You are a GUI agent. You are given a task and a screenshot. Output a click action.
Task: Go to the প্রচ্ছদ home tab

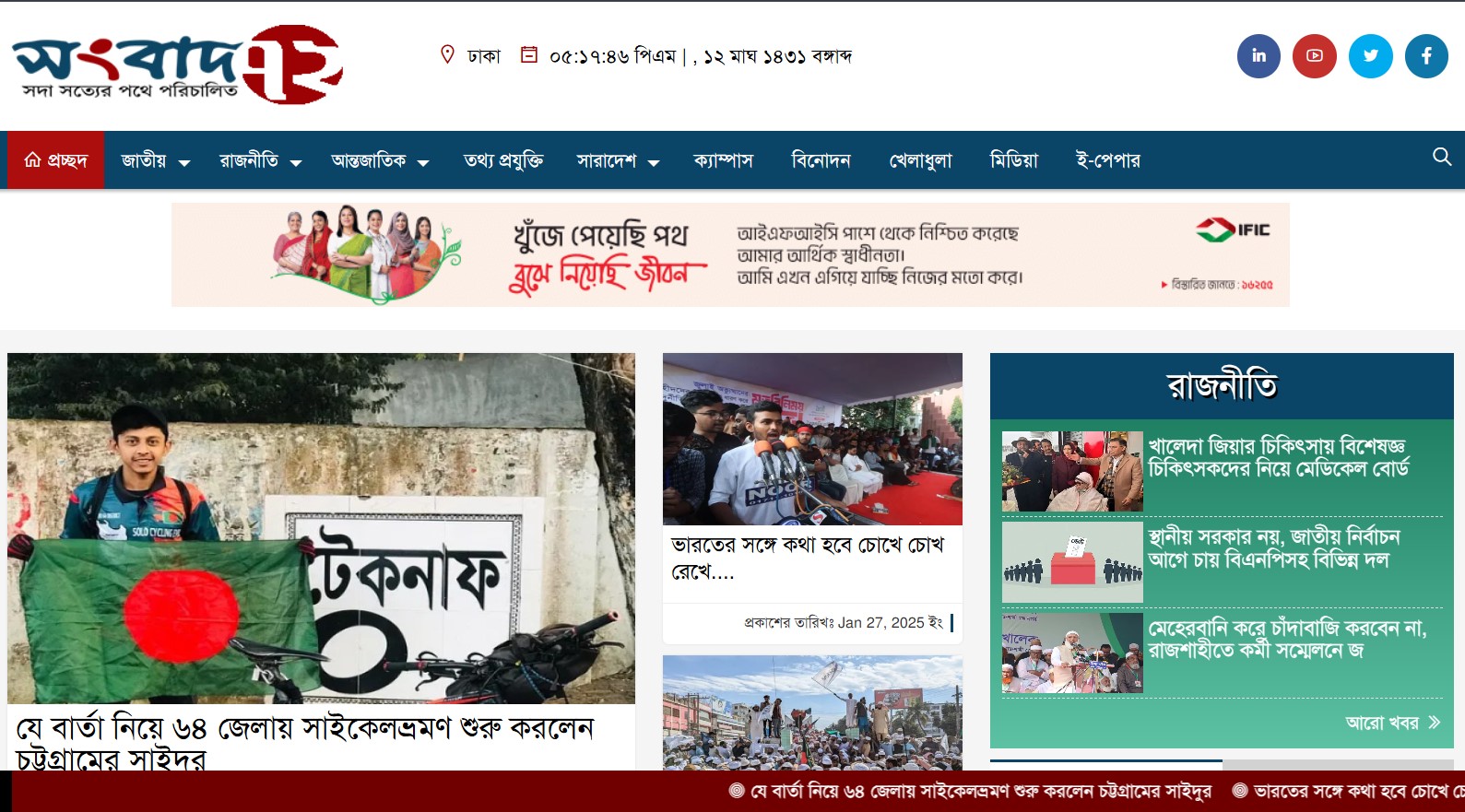click(55, 160)
